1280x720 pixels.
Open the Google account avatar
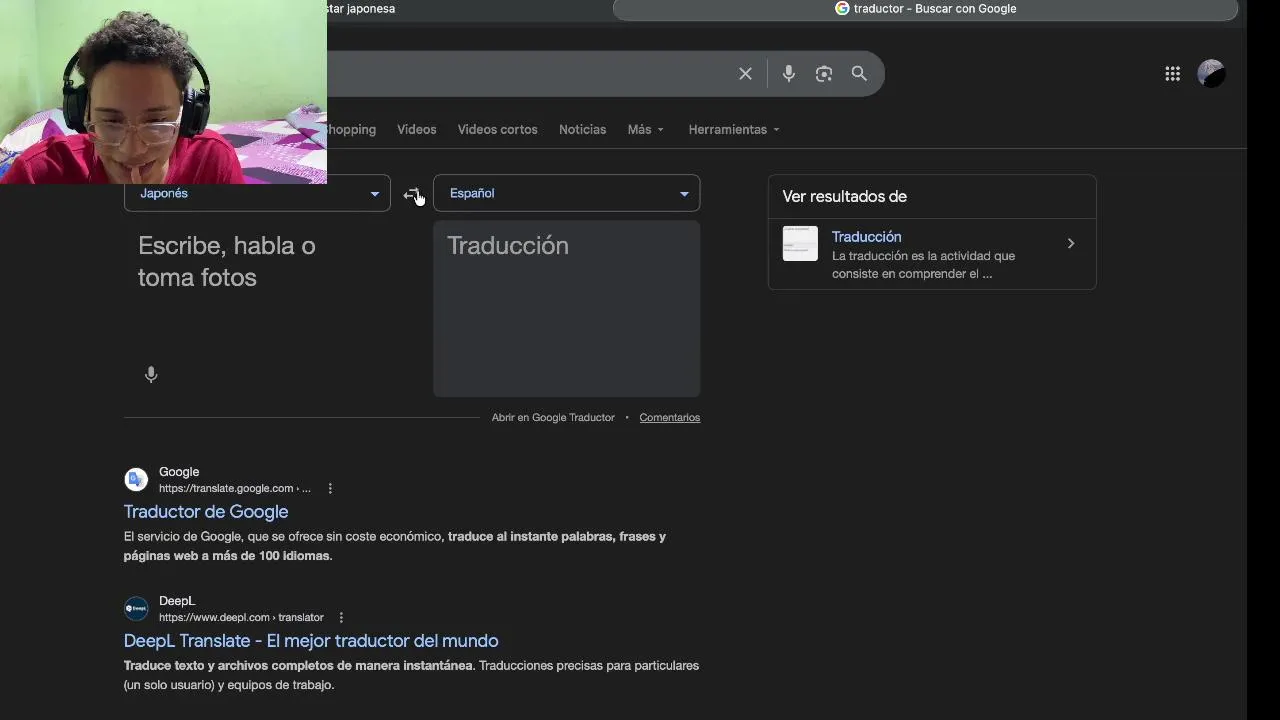pos(1211,74)
